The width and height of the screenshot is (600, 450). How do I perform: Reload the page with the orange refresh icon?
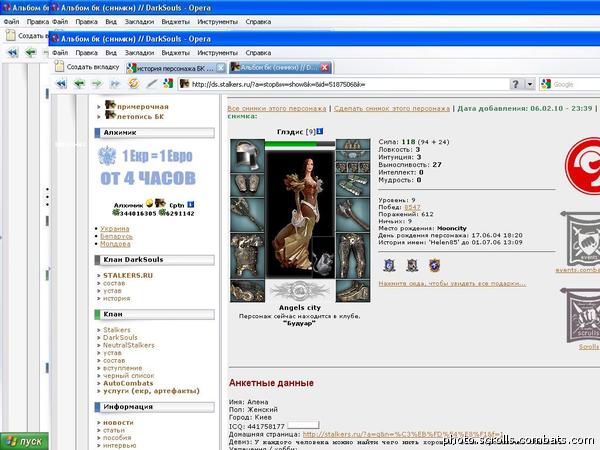(134, 83)
